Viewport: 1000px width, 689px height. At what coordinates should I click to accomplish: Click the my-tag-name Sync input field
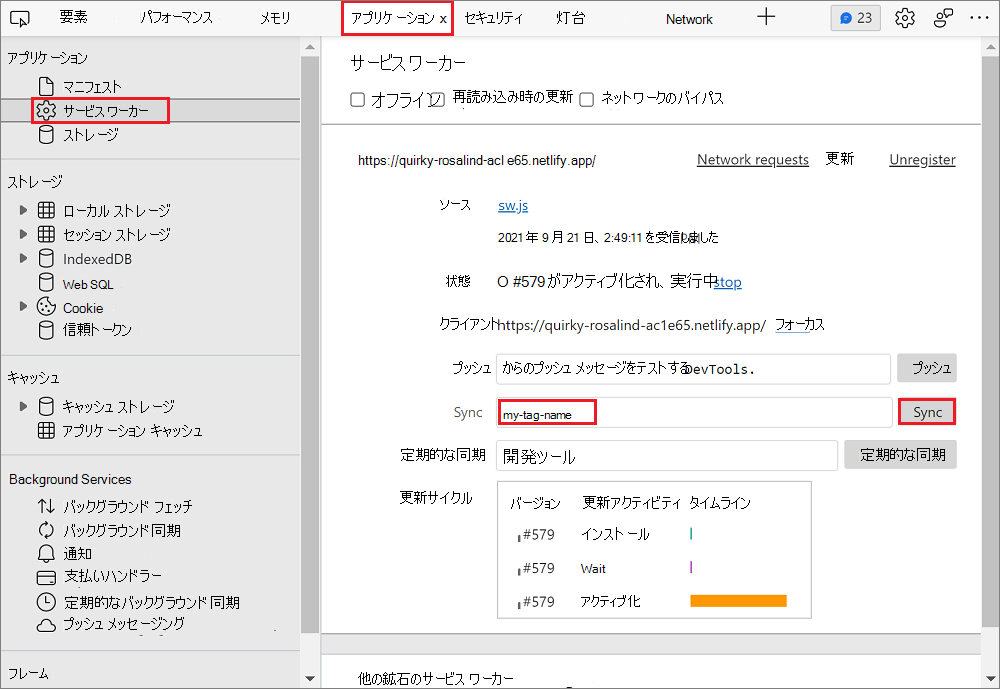click(x=546, y=412)
